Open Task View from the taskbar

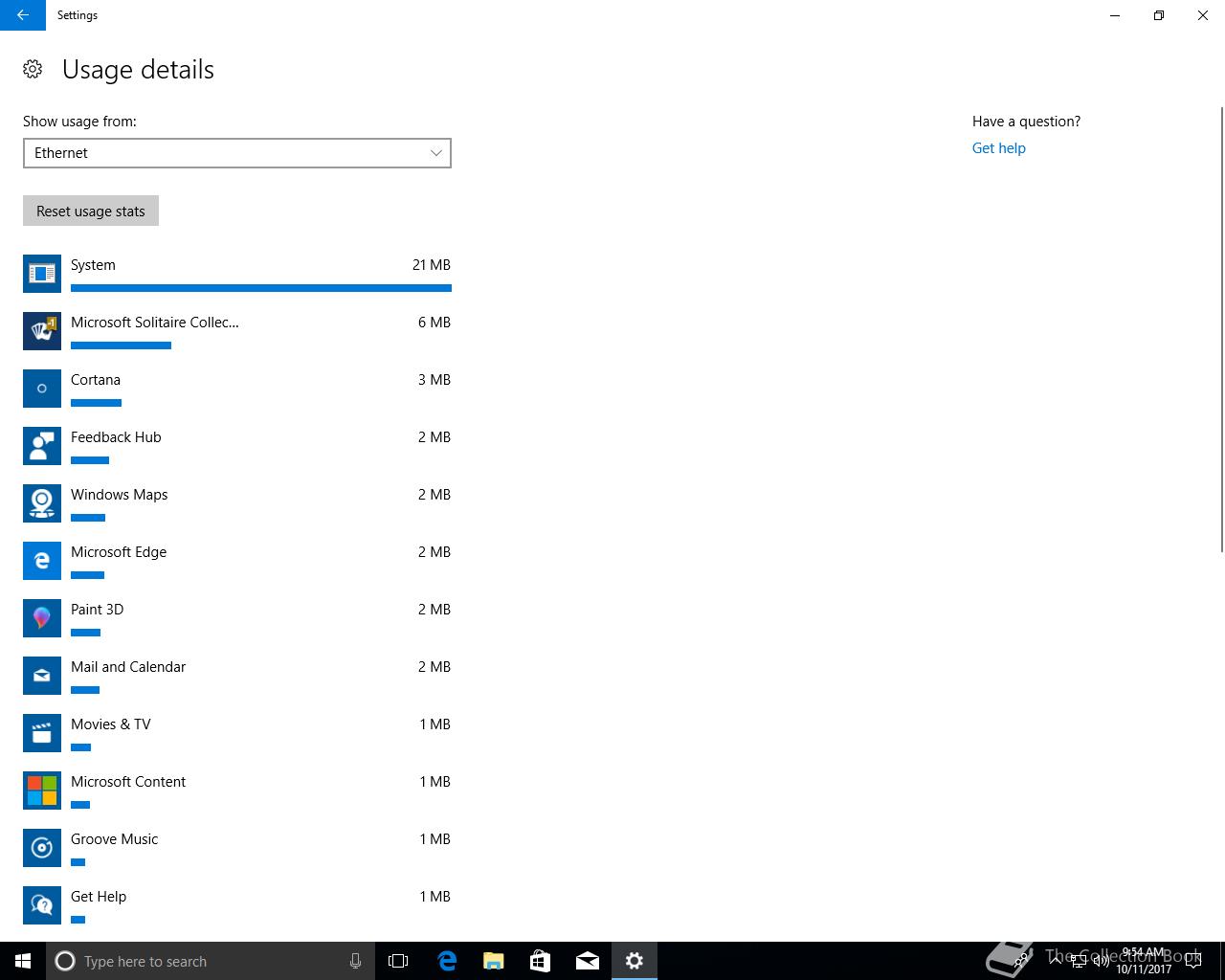tap(398, 961)
